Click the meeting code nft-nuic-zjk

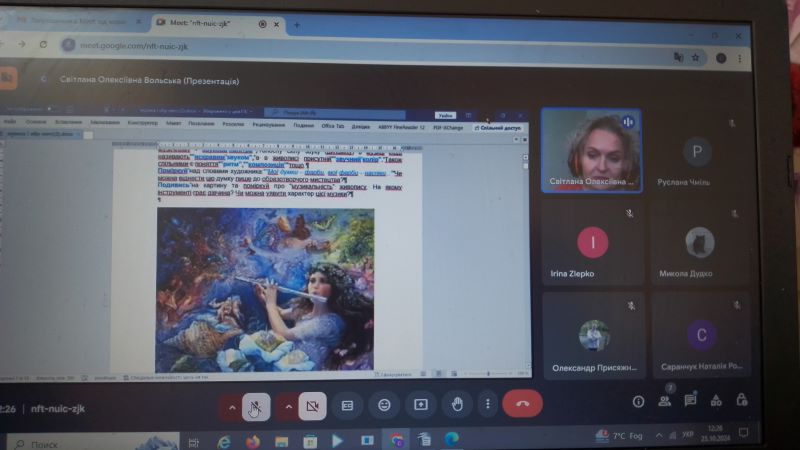(x=58, y=409)
